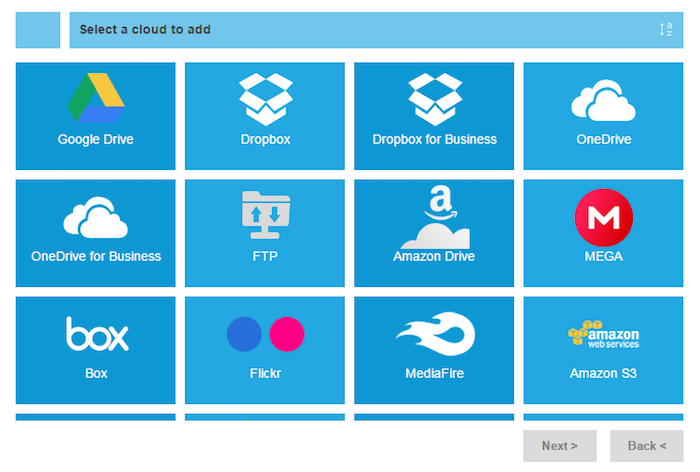Pick the MediaFire flame icon
The image size is (700, 472).
coord(434,334)
